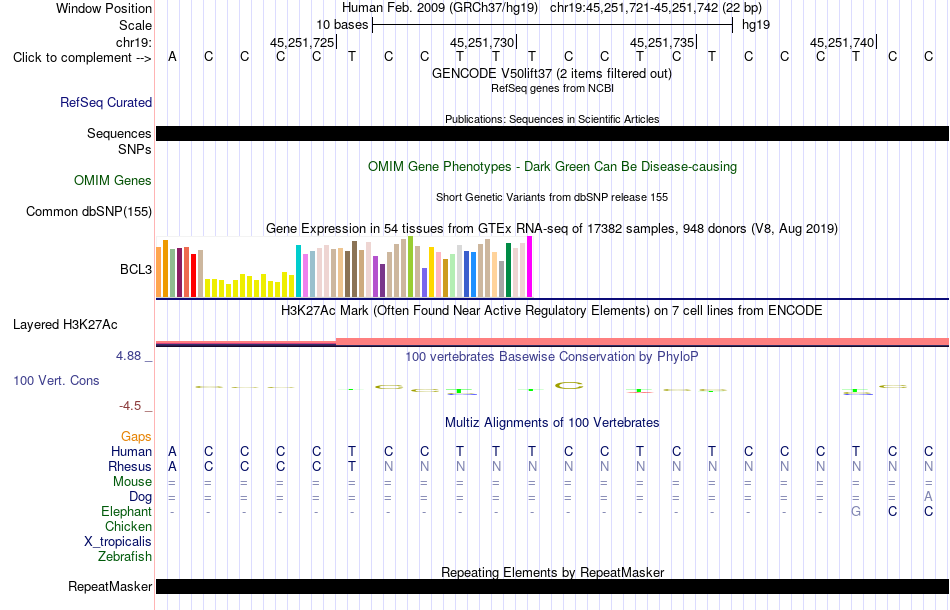Screen dimensions: 950x610
Task: Click the GTEx Gene Expression track title
Action: [551, 228]
